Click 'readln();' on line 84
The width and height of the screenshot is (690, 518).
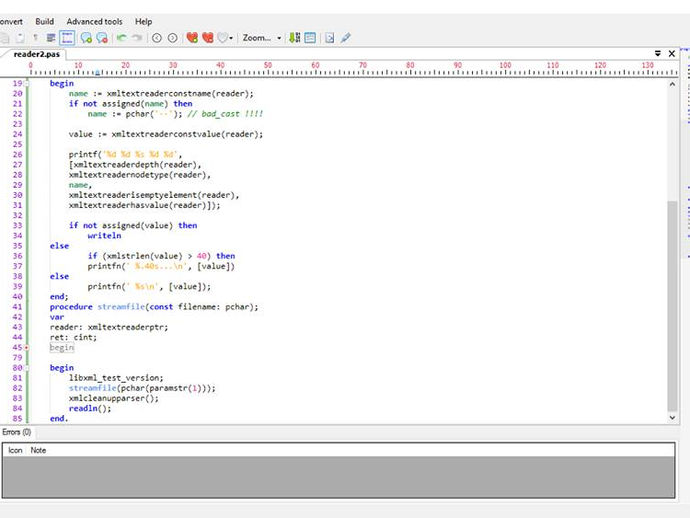coord(90,408)
